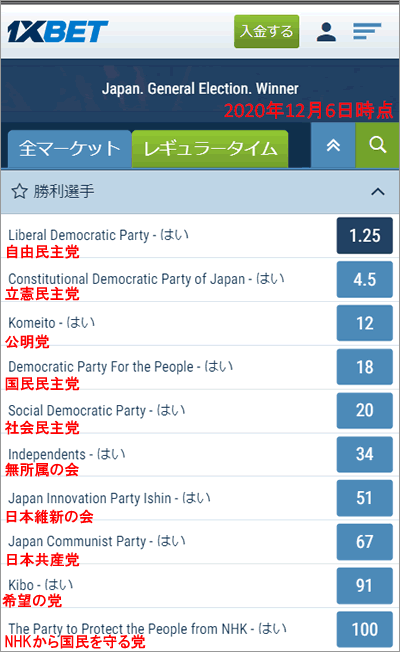The width and height of the screenshot is (400, 652).
Task: Select Komeito odds 12
Action: [x=364, y=323]
